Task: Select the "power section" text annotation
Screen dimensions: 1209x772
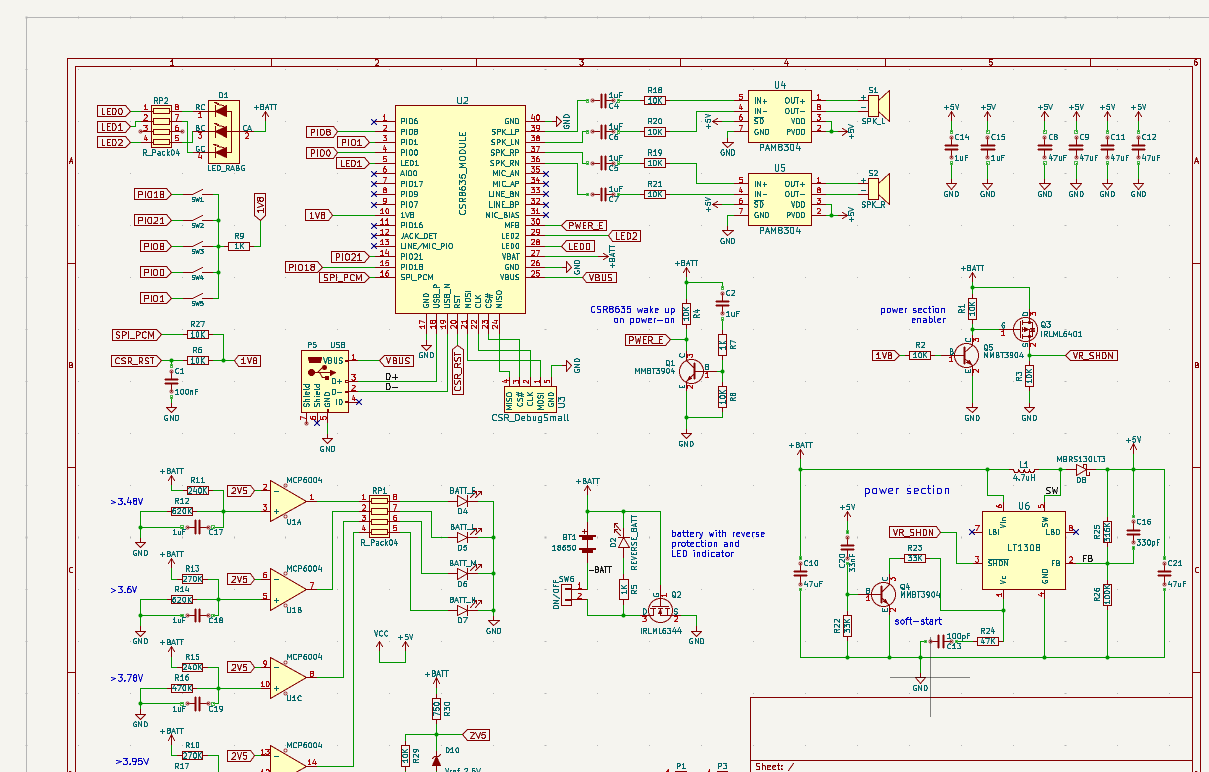Action: [x=907, y=490]
